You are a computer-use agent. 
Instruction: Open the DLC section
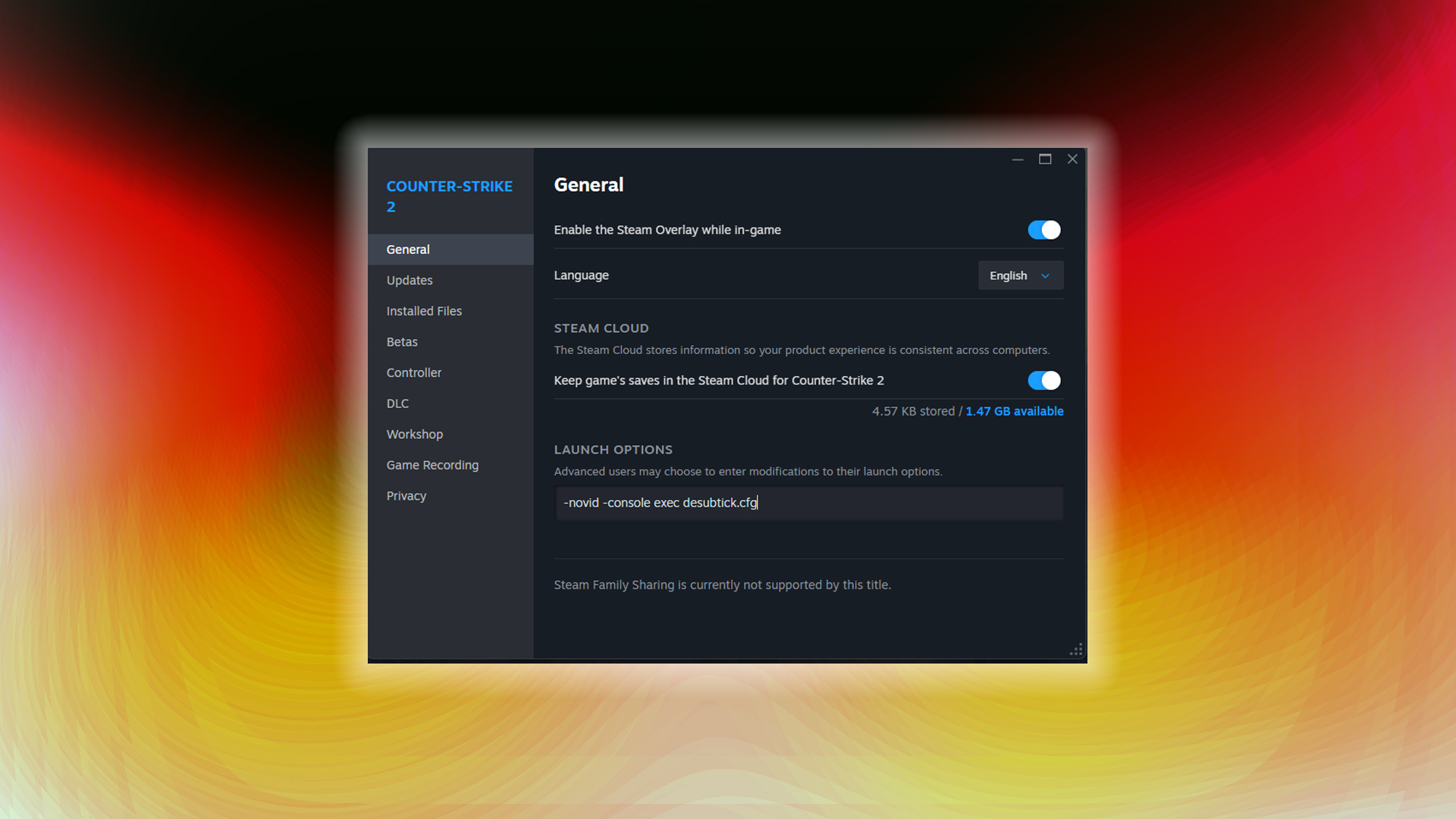pos(450,403)
